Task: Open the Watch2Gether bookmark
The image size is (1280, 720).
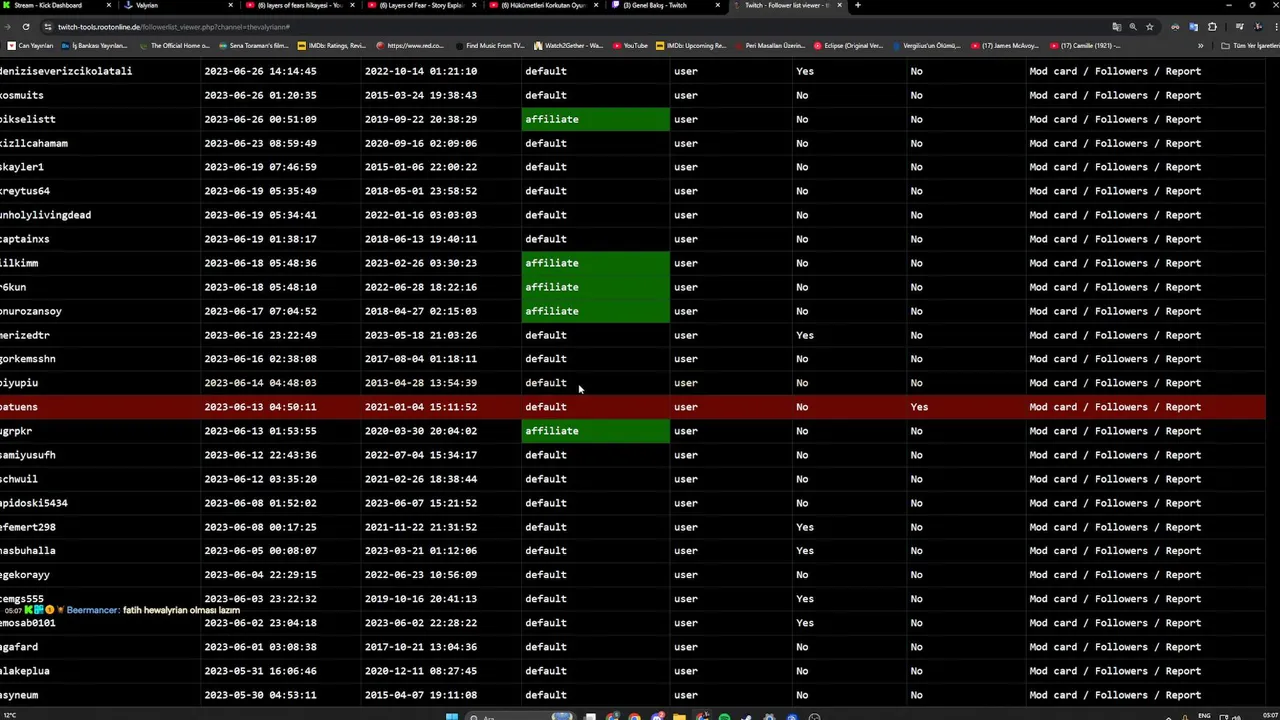Action: tap(569, 46)
